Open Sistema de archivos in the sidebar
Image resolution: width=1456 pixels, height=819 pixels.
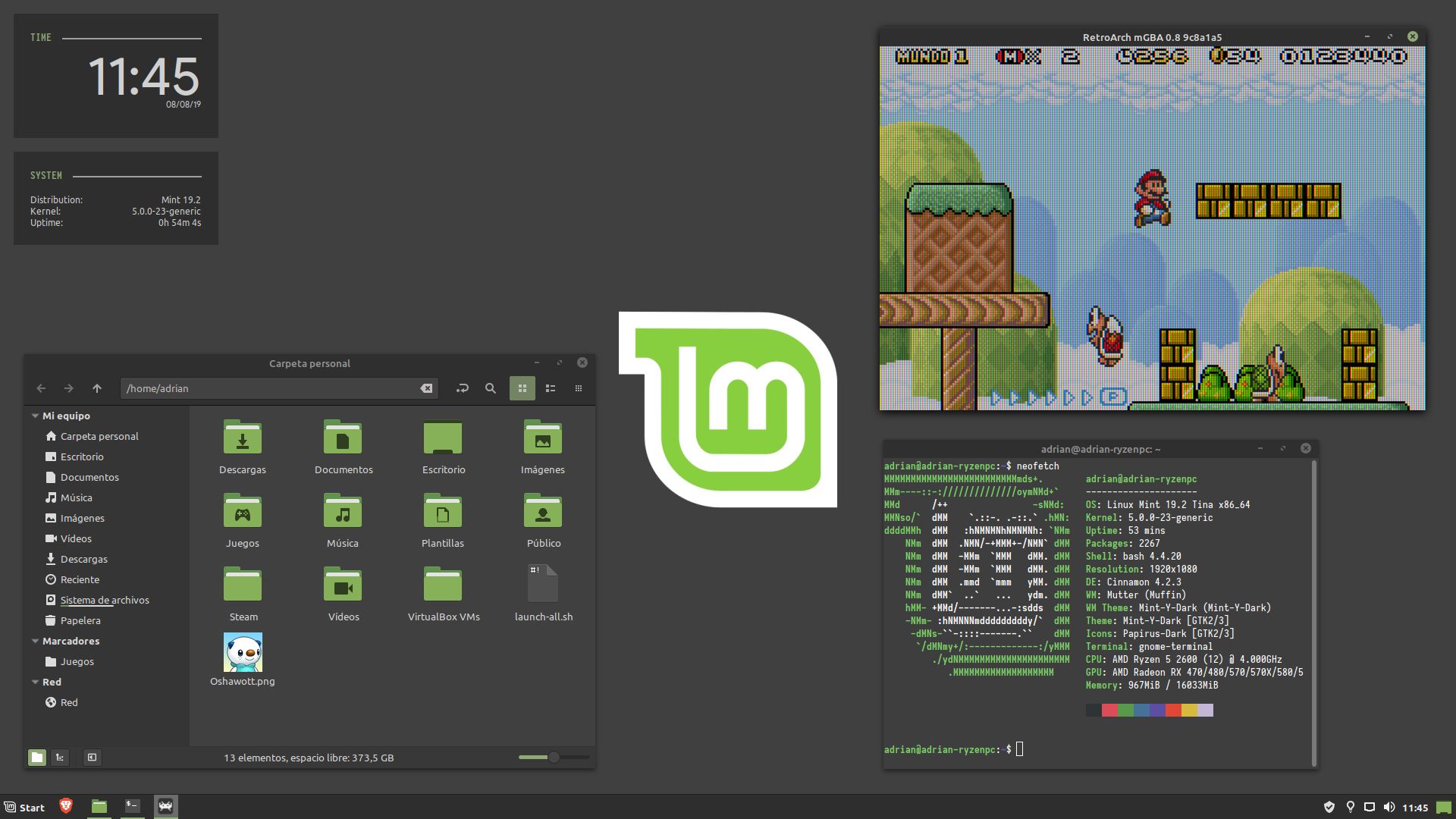(105, 600)
